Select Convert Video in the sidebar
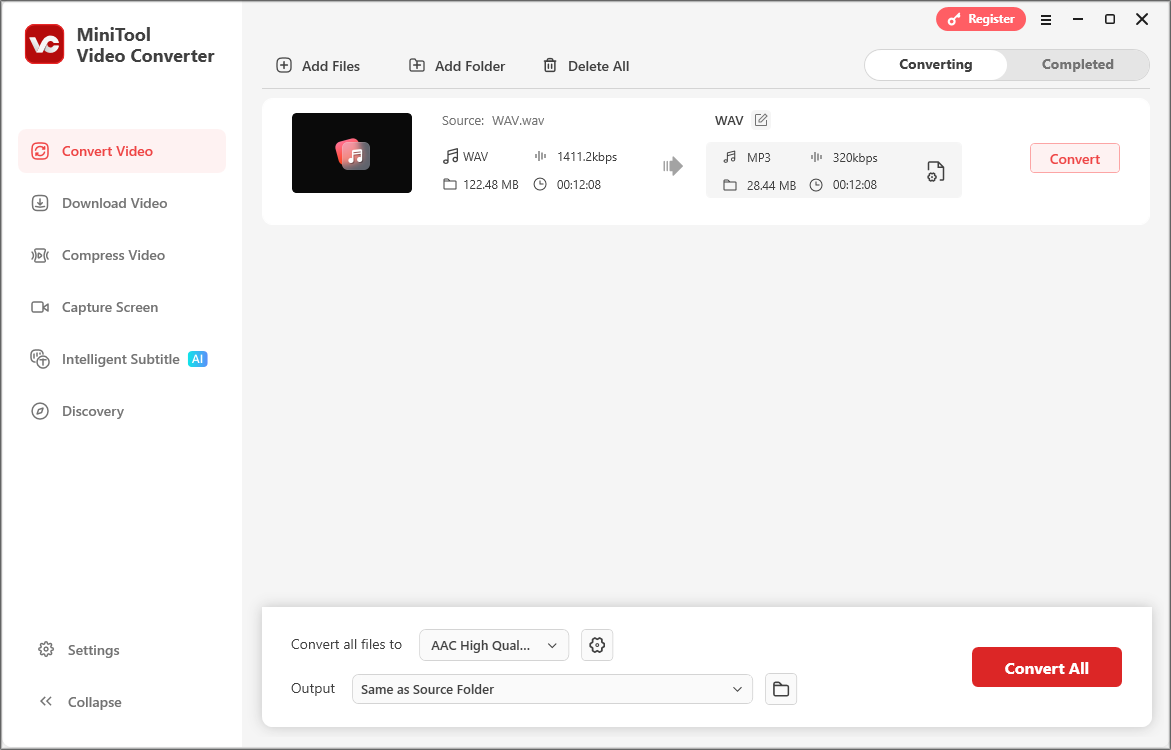 pos(106,151)
